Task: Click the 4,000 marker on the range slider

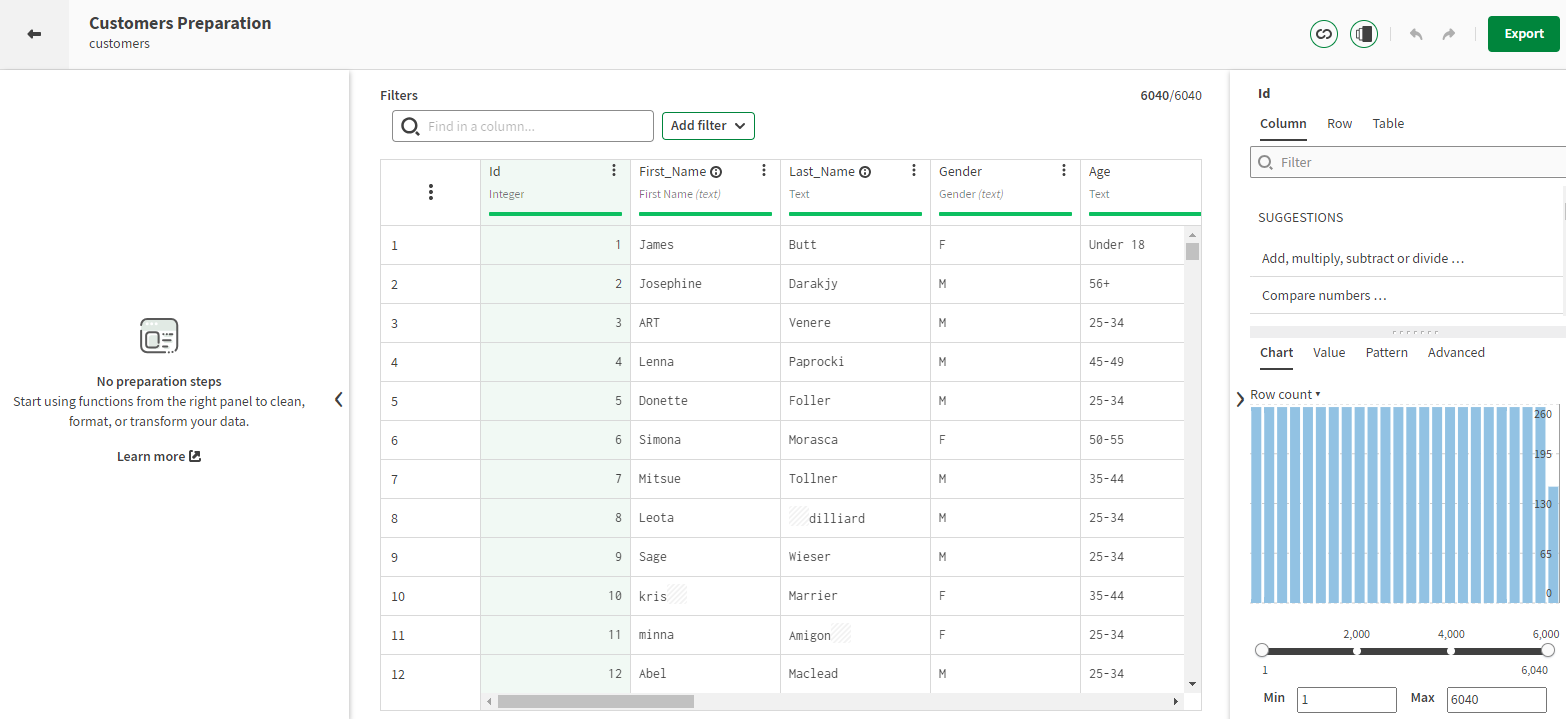Action: pyautogui.click(x=1451, y=651)
